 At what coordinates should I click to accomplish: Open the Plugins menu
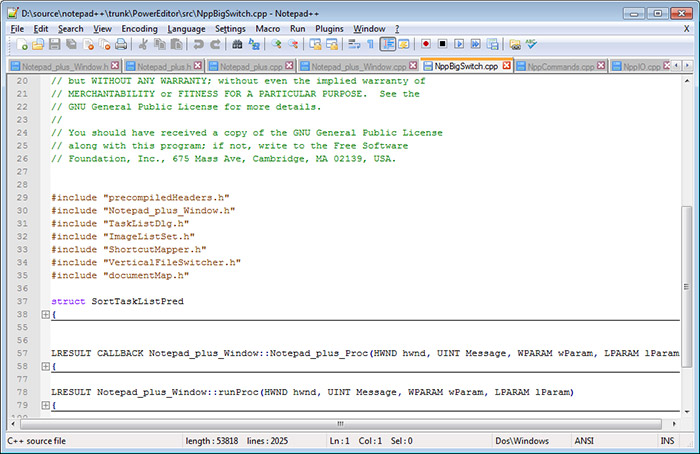[x=329, y=29]
